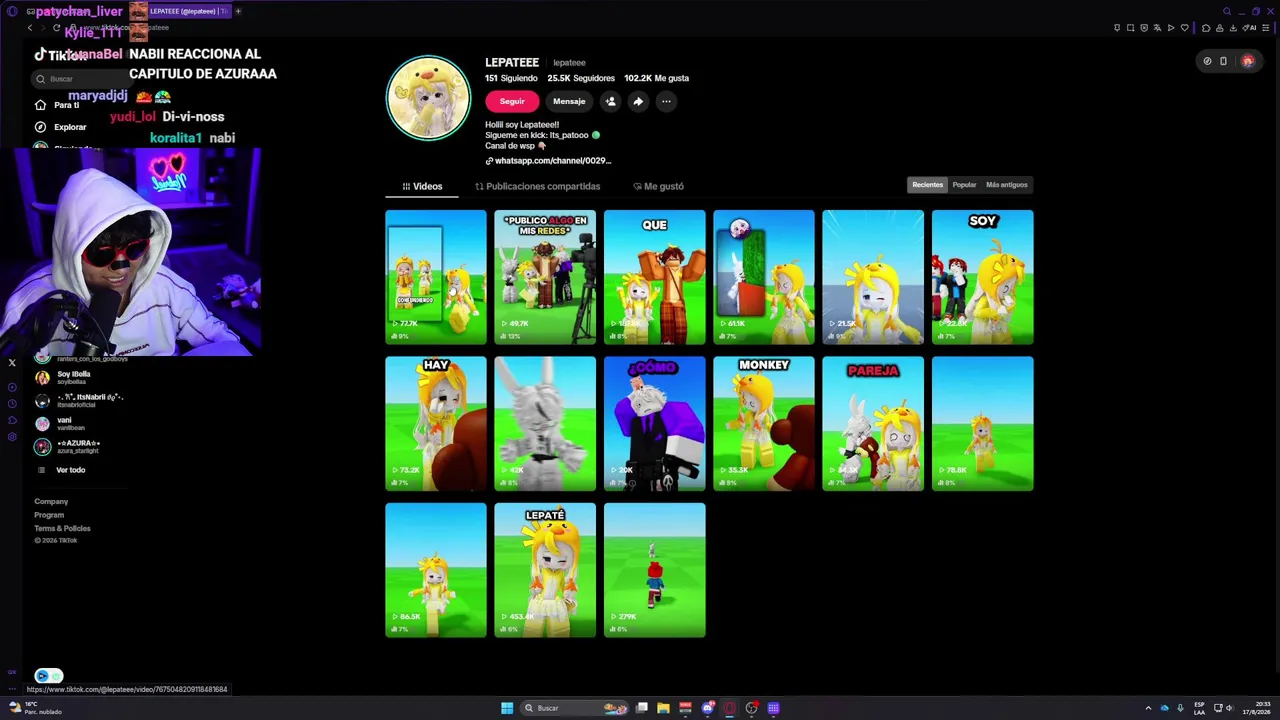Open Mensaje to message LEPATEEE
Viewport: 1280px width, 720px height.
(x=569, y=101)
